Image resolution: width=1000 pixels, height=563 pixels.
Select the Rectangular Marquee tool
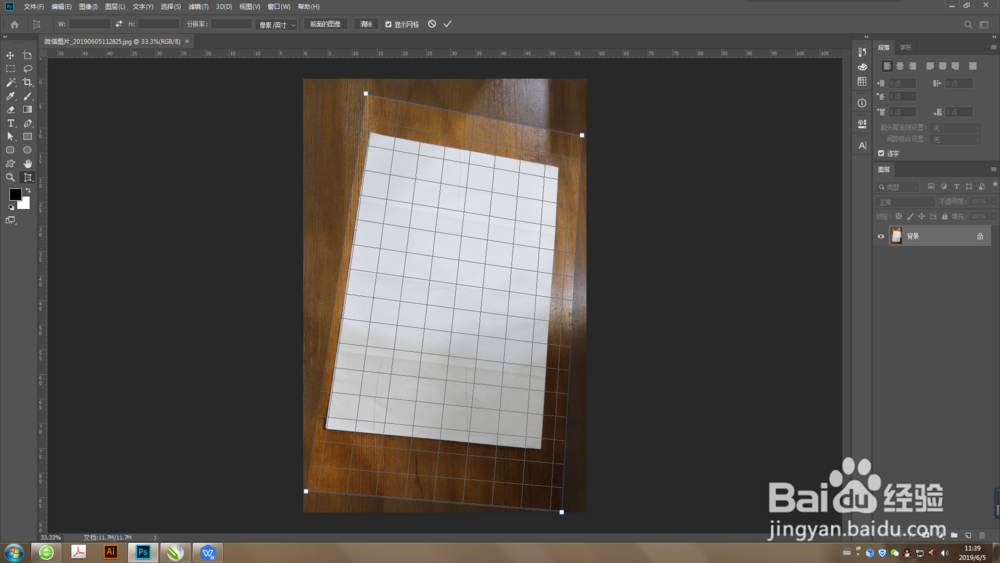(10, 69)
